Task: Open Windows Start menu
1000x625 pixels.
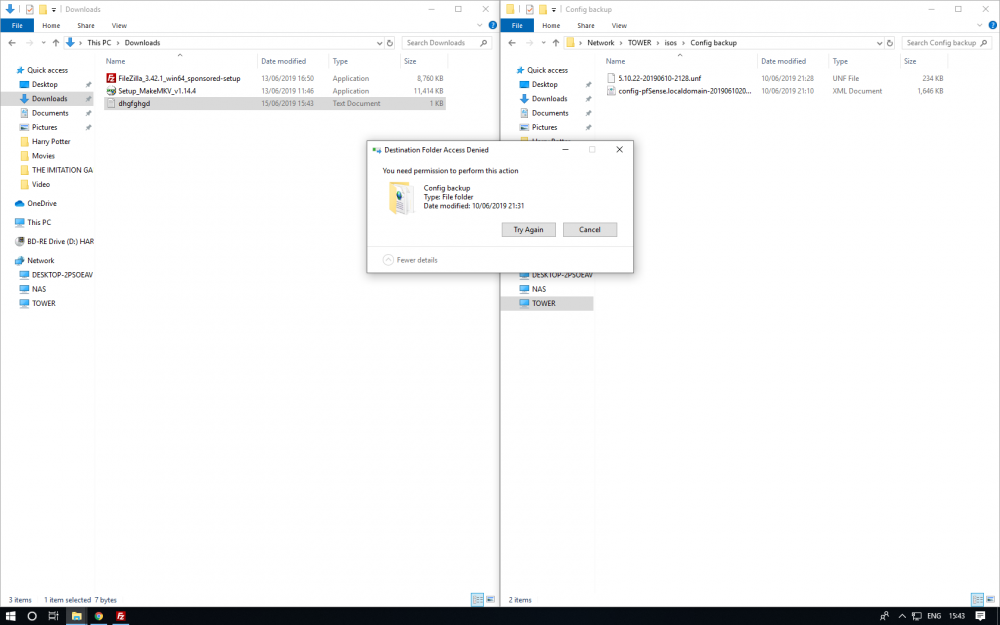Action: pos(10,616)
